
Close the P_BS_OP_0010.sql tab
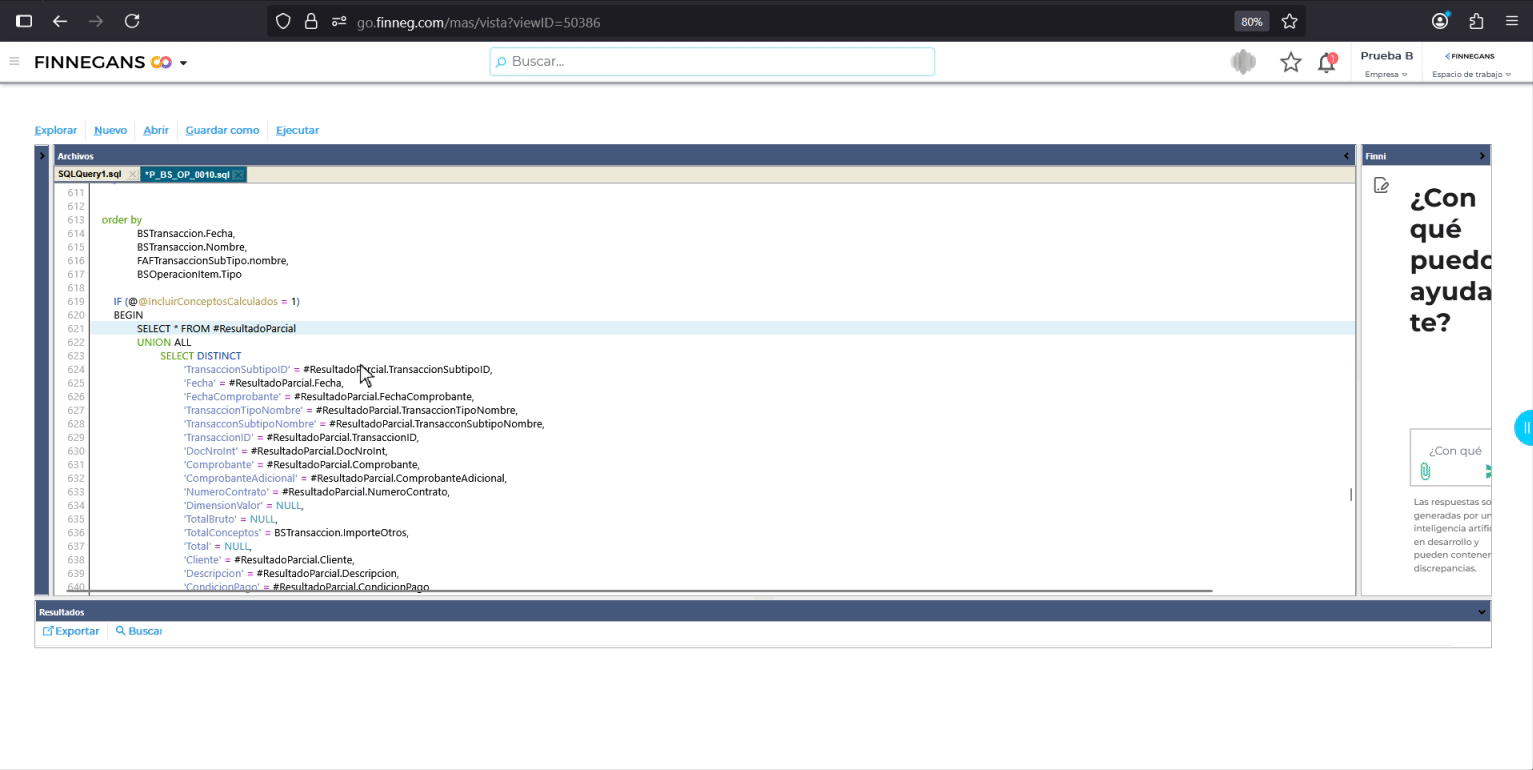coord(238,175)
